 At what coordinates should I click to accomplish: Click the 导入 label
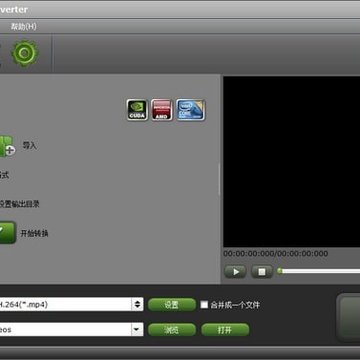coord(29,146)
